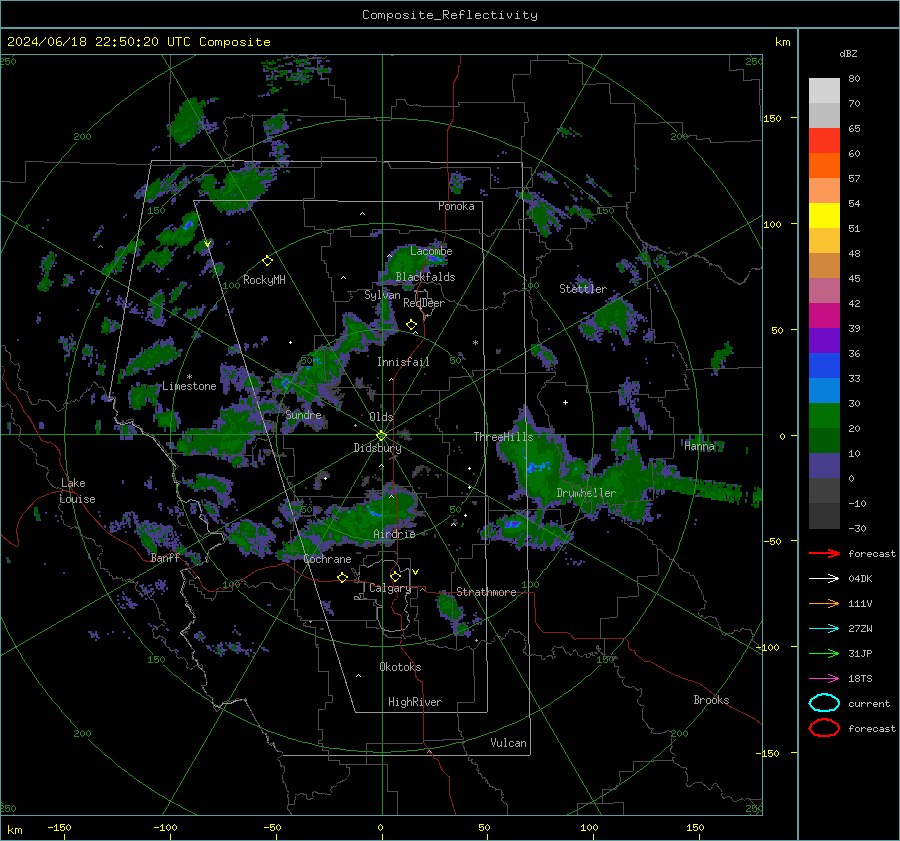Click the Cochrane city label
The width and height of the screenshot is (900, 841).
tap(327, 559)
